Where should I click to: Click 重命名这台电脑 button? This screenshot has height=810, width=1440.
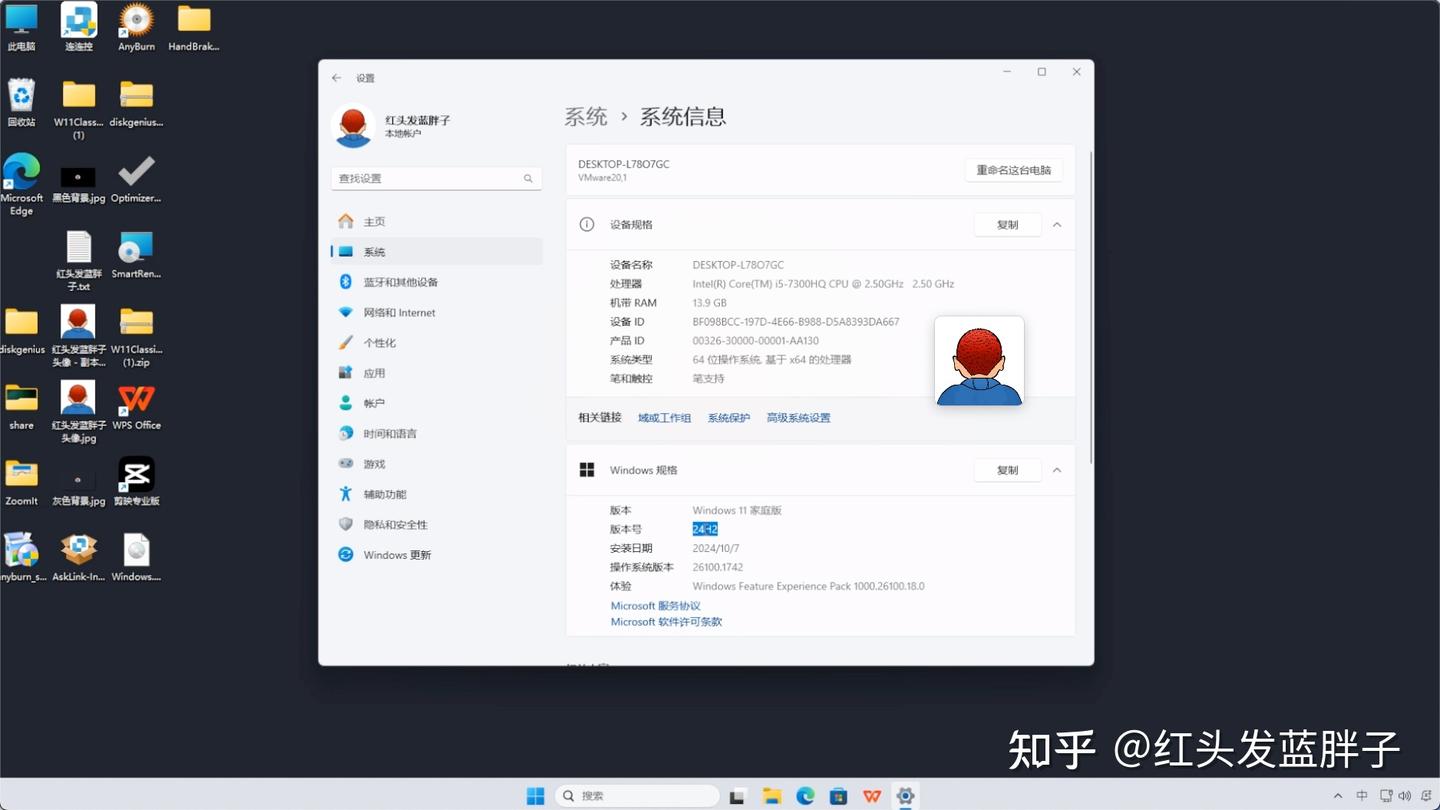1014,170
